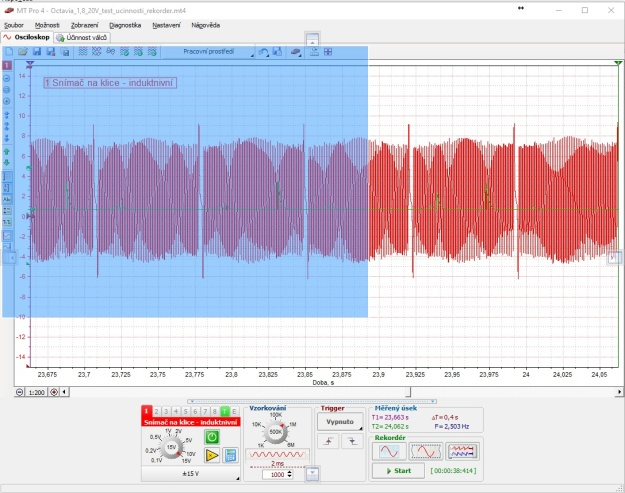Select the dotted-frame sine recorder mode button
625x493 pixels.
(x=426, y=452)
